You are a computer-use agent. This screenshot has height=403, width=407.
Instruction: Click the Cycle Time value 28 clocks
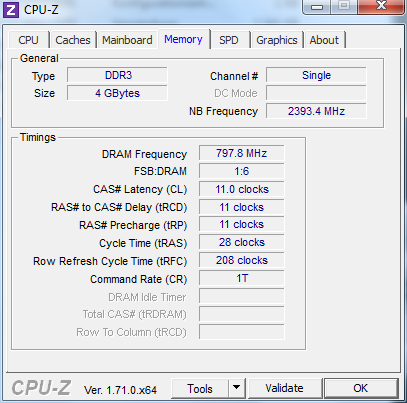pyautogui.click(x=242, y=242)
